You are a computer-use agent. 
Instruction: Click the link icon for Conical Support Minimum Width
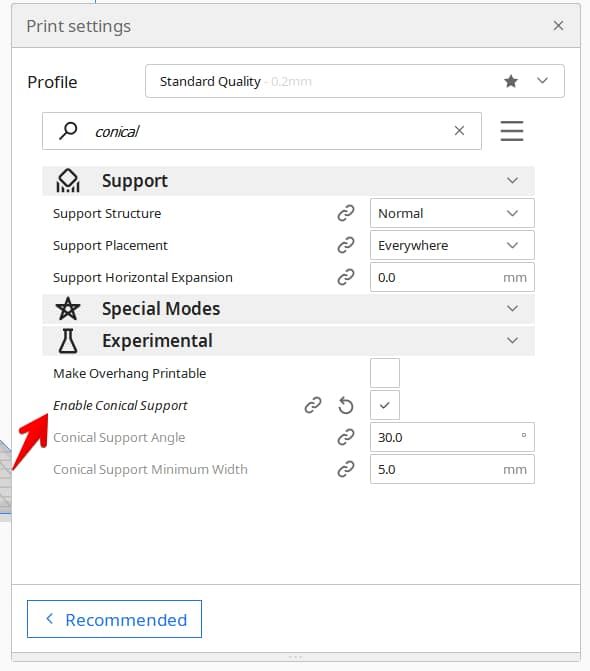346,469
